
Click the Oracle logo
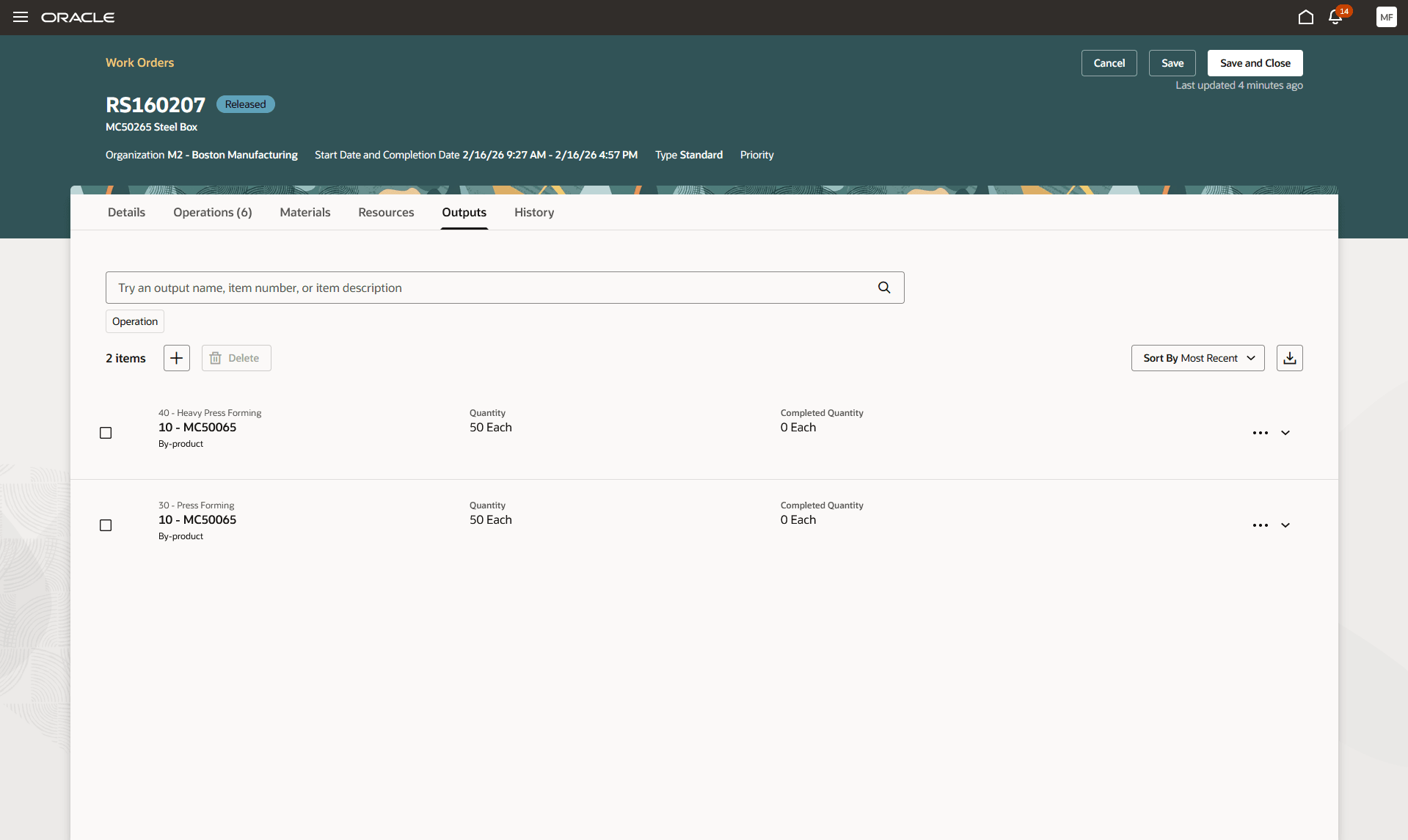[x=78, y=18]
